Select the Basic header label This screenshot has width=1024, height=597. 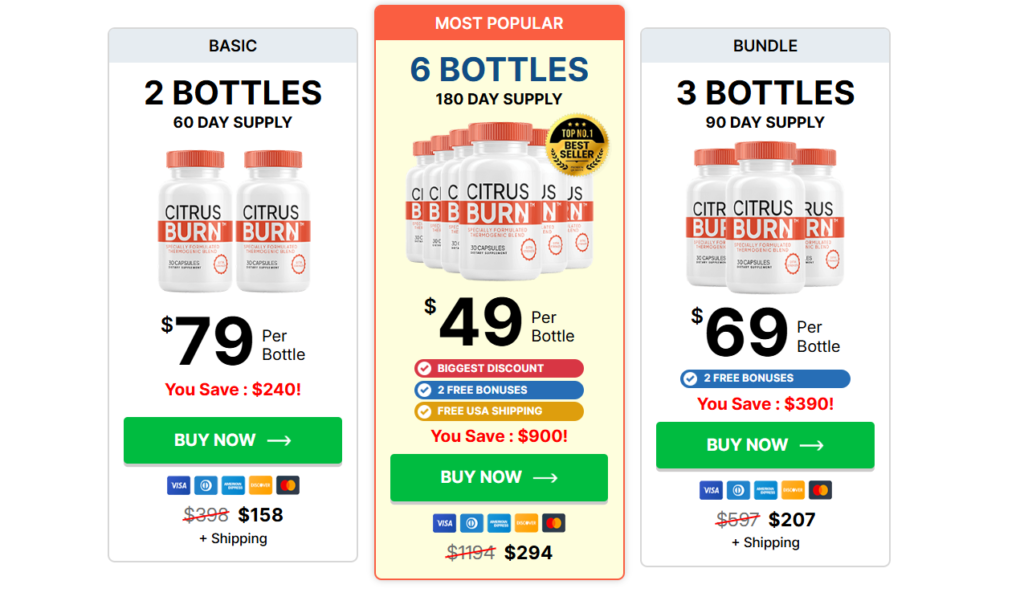tap(233, 46)
